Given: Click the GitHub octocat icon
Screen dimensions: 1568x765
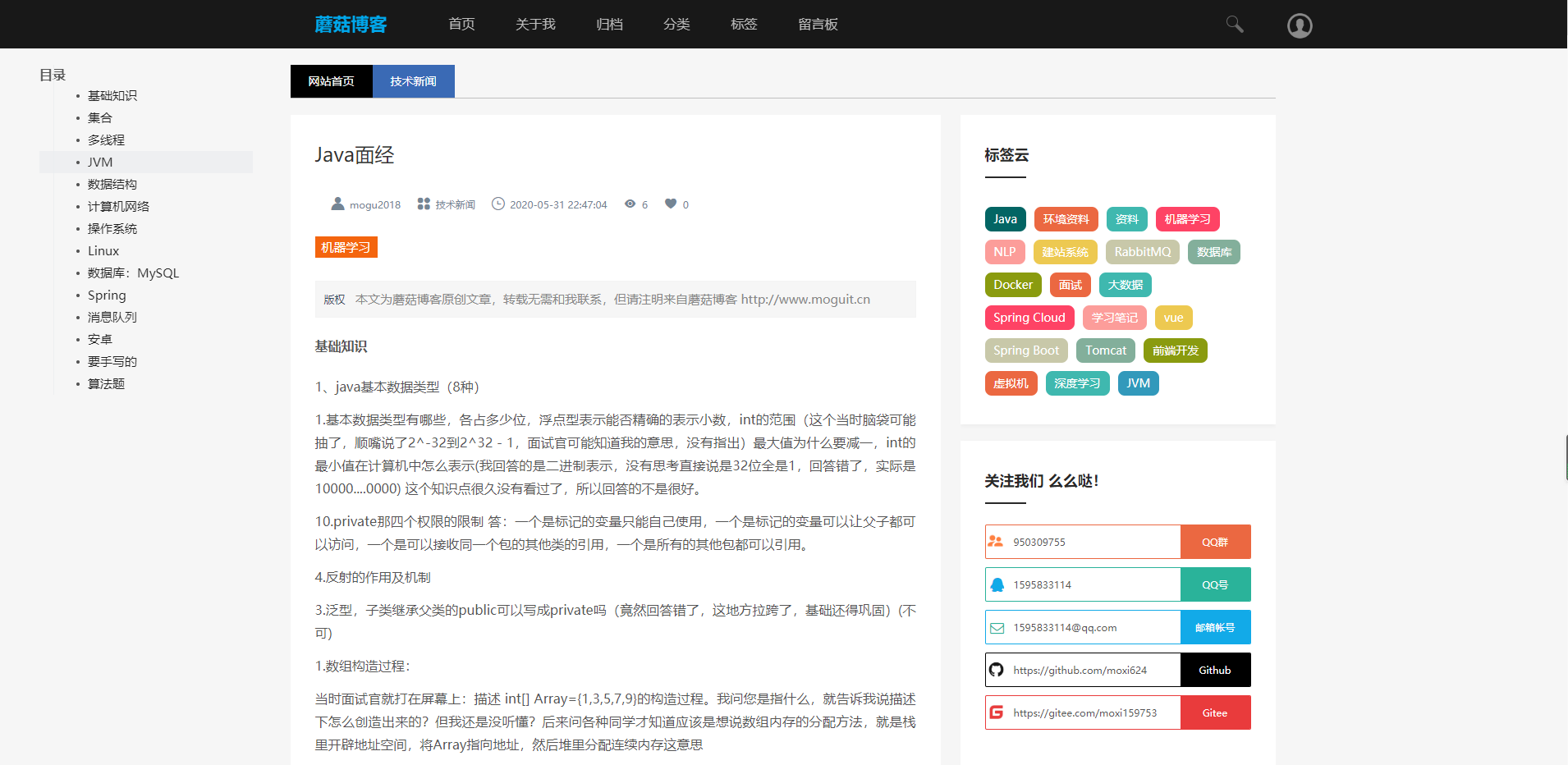Looking at the screenshot, I should point(997,670).
